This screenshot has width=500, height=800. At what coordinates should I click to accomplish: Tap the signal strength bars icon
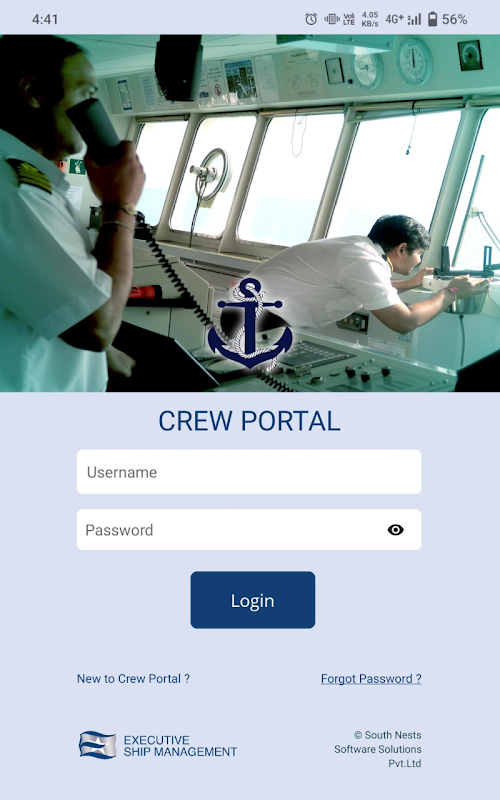coord(414,19)
